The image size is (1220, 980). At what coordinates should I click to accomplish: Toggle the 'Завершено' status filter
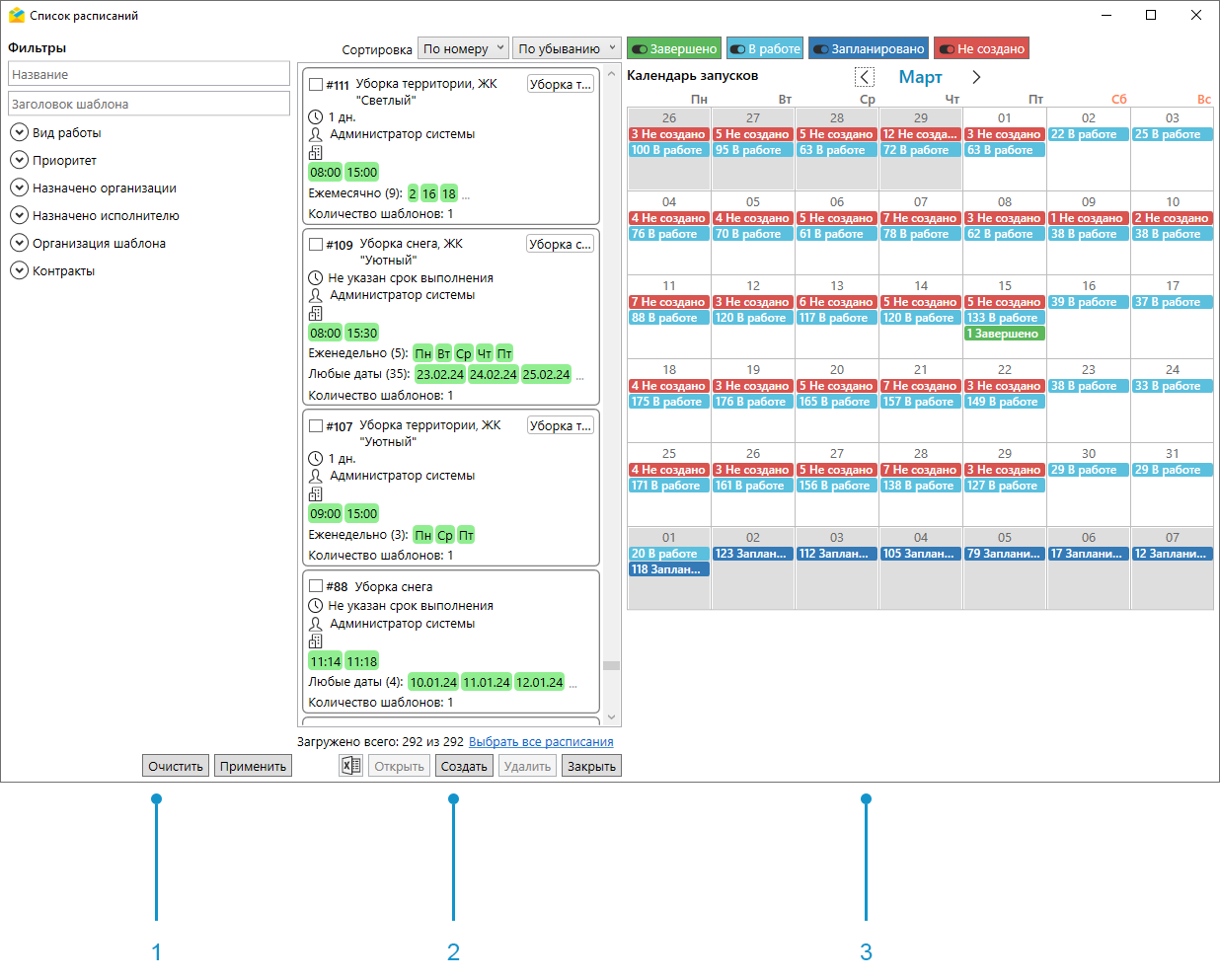coord(674,48)
